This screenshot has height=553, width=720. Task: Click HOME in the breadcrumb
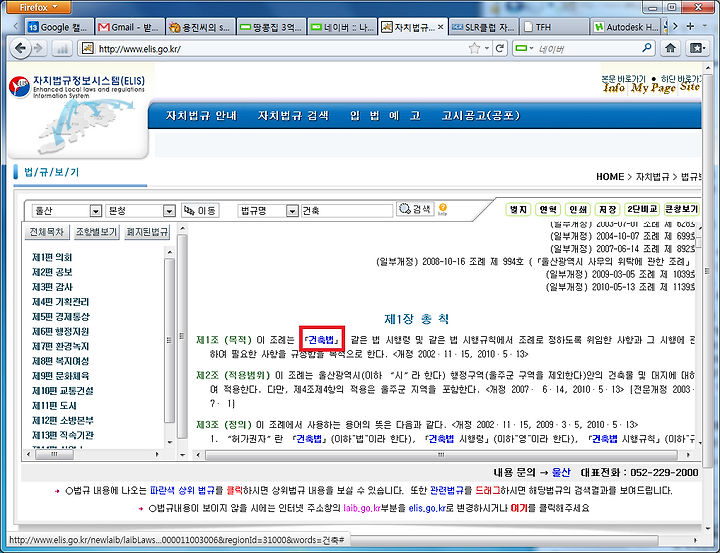coord(610,177)
